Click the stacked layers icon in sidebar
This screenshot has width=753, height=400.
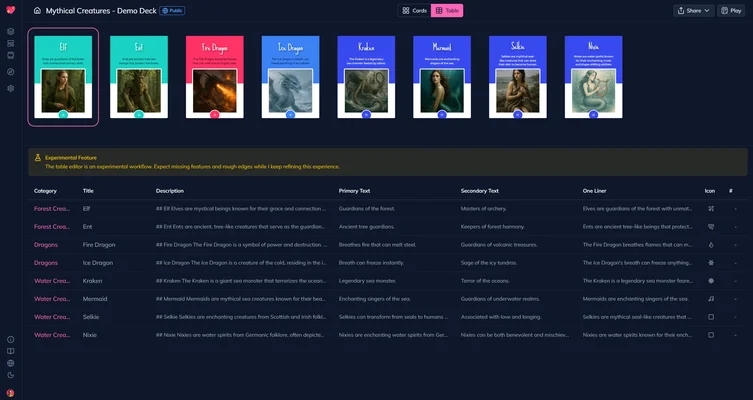[x=10, y=31]
